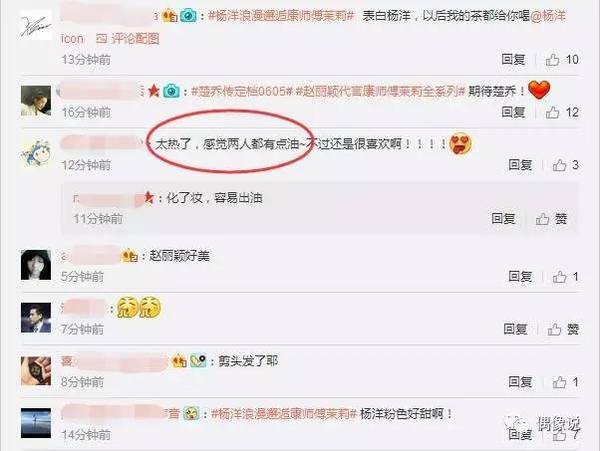The width and height of the screenshot is (600, 451).
Task: Click the red heart emoji after 期待楚乔
Action: [539, 90]
